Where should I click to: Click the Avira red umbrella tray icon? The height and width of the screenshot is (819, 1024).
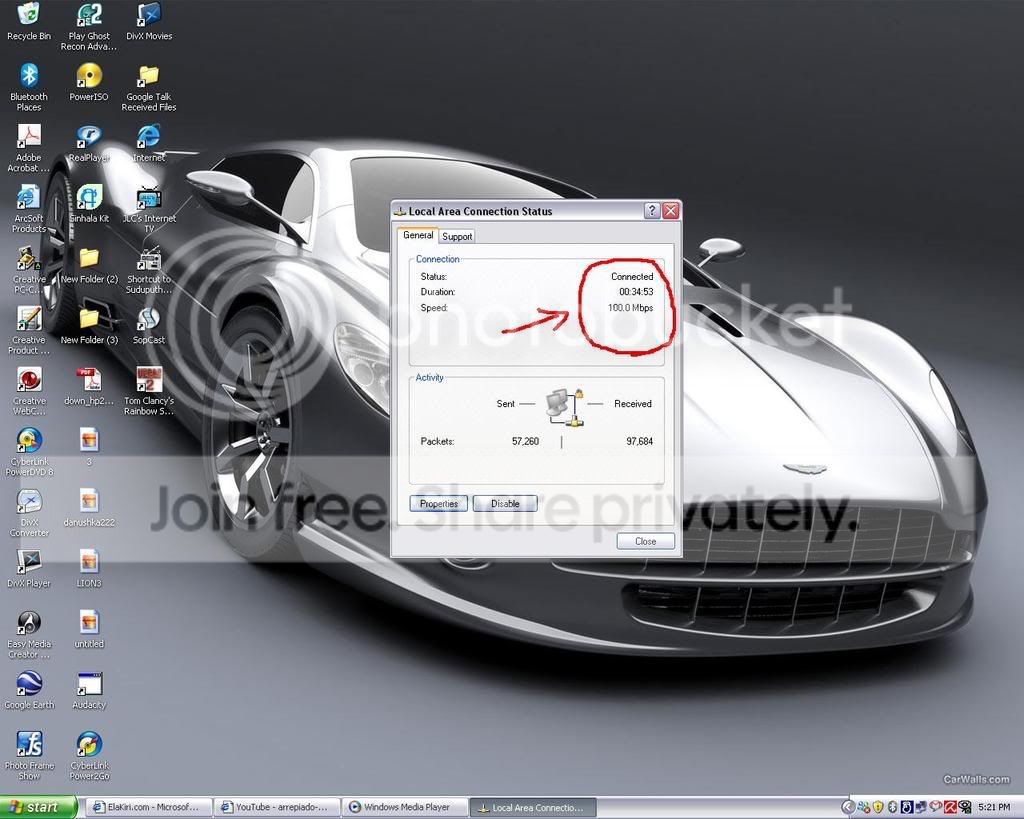coord(950,807)
